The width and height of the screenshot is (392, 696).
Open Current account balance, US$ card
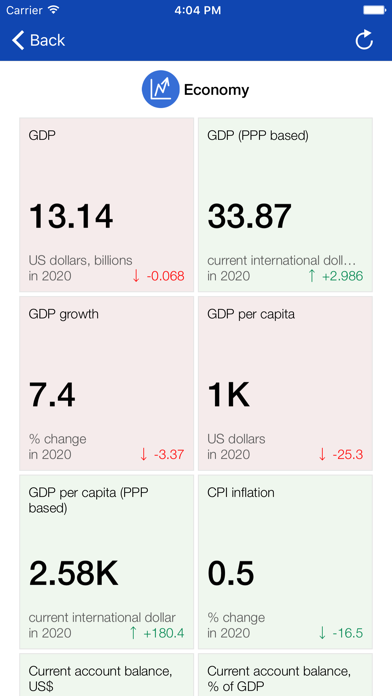point(107,675)
